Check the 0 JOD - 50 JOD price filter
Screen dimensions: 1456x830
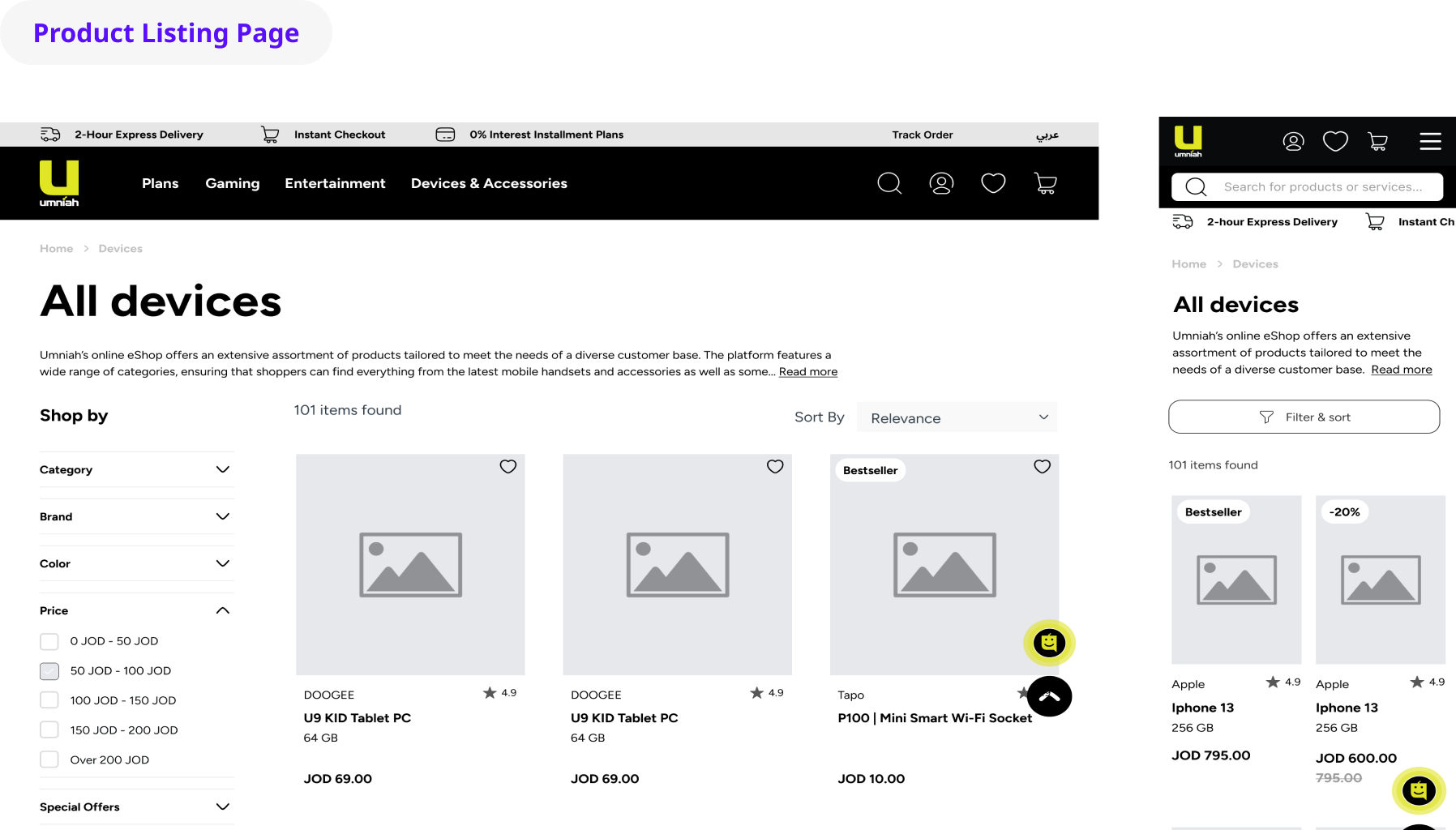pos(49,641)
